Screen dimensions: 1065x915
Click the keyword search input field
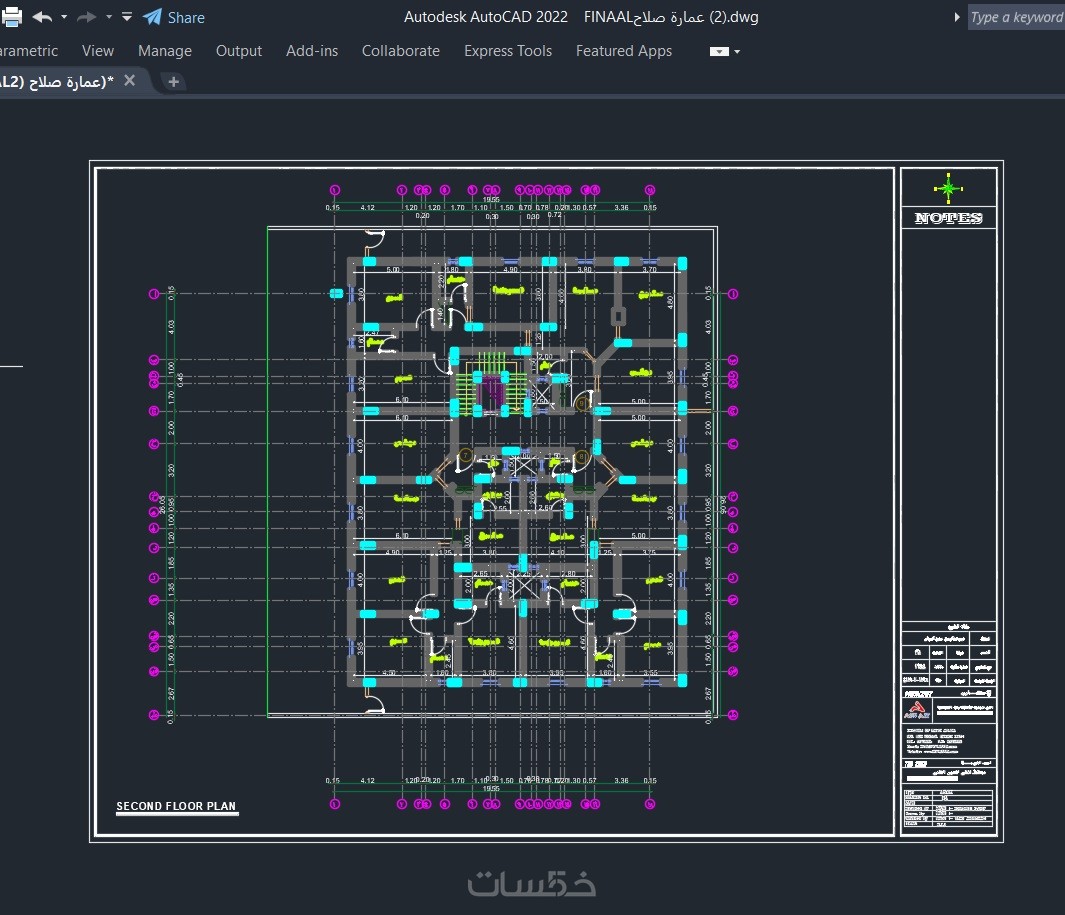coord(1016,17)
